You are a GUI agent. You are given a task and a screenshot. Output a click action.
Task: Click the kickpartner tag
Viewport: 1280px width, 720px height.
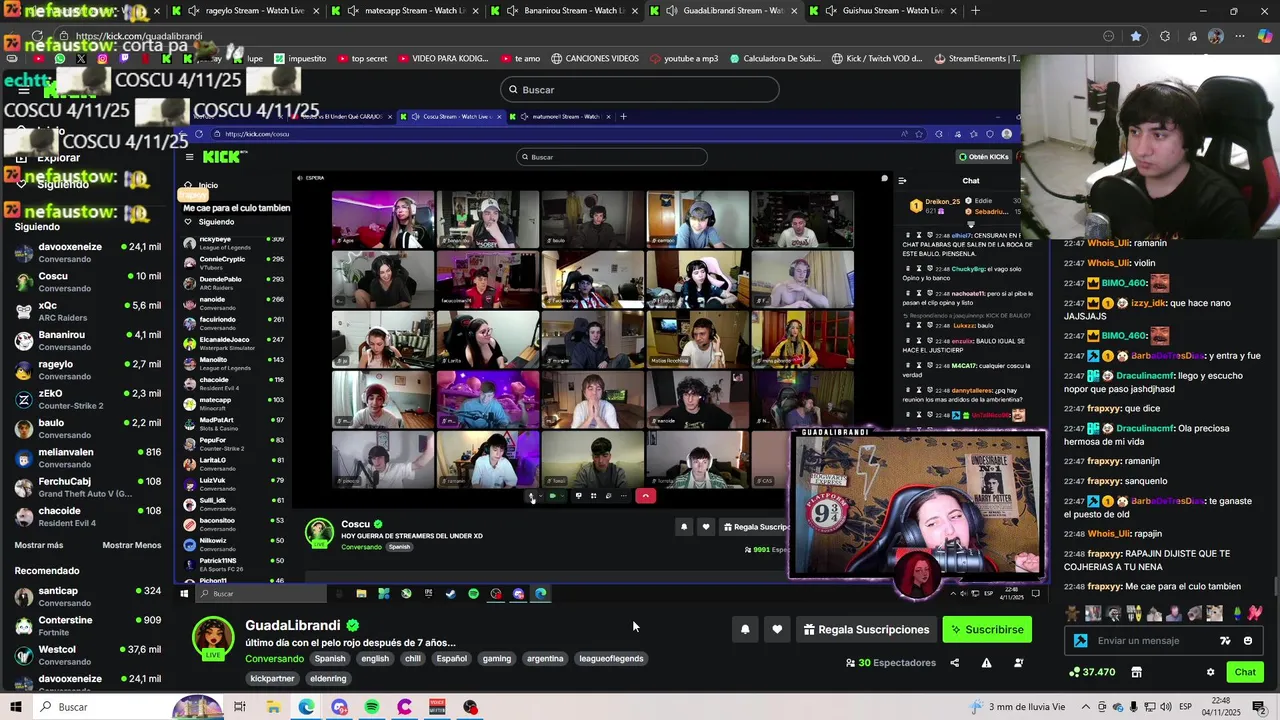[x=272, y=679]
